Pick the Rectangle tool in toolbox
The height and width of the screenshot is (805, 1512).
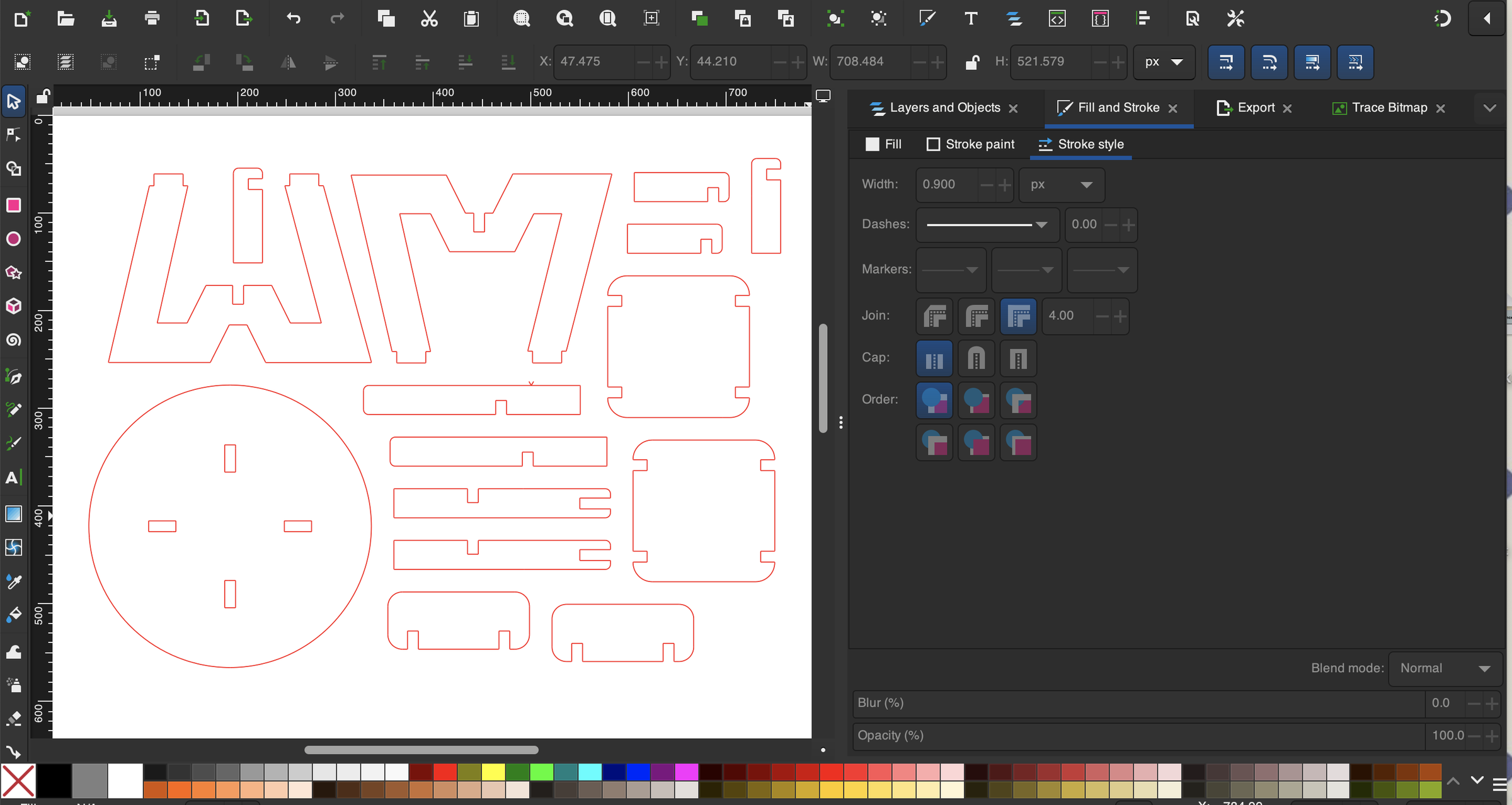coord(13,205)
